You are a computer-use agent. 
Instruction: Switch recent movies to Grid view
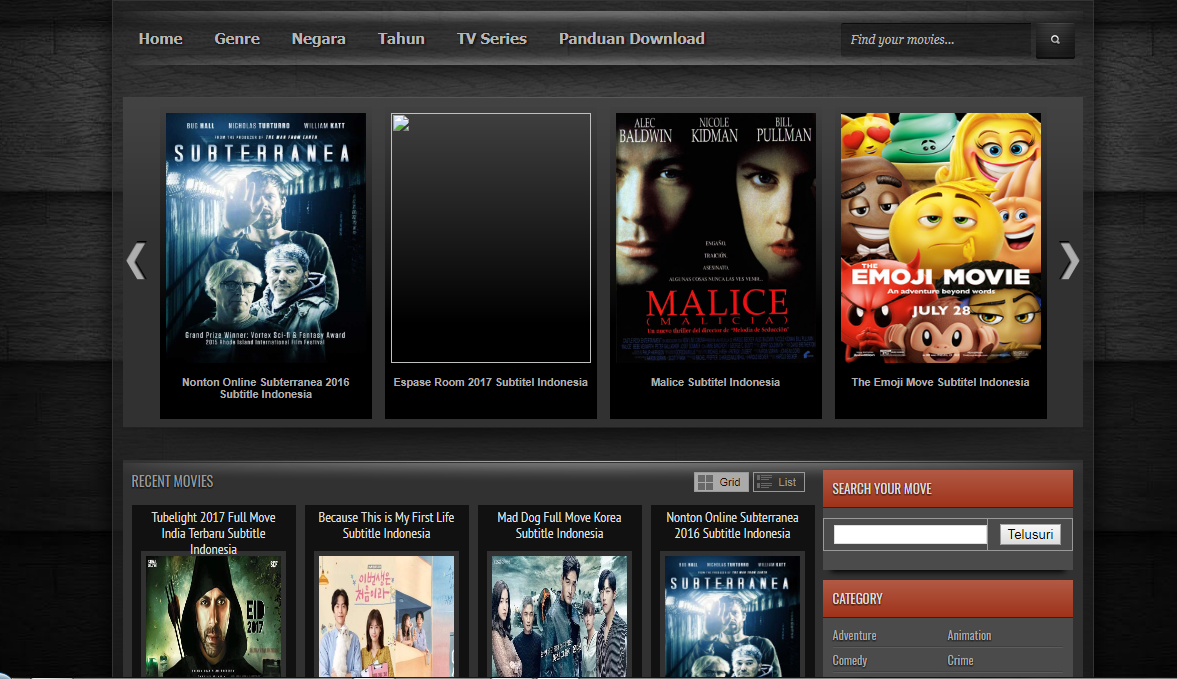pyautogui.click(x=721, y=482)
